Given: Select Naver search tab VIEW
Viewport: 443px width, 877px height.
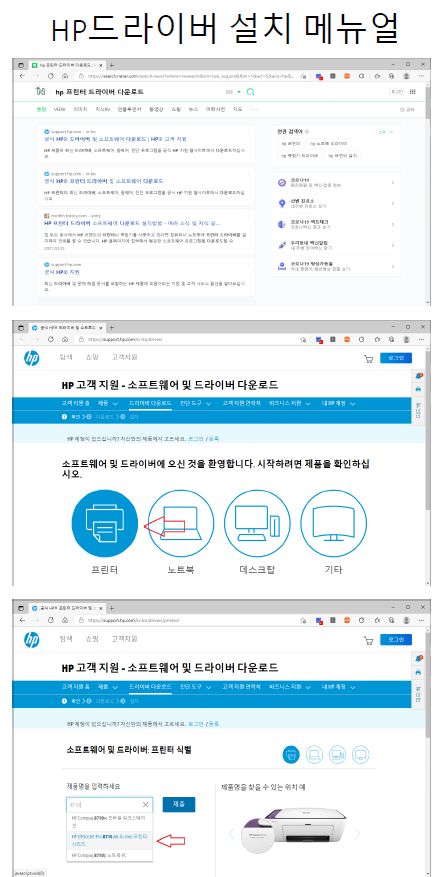Looking at the screenshot, I should [59, 110].
